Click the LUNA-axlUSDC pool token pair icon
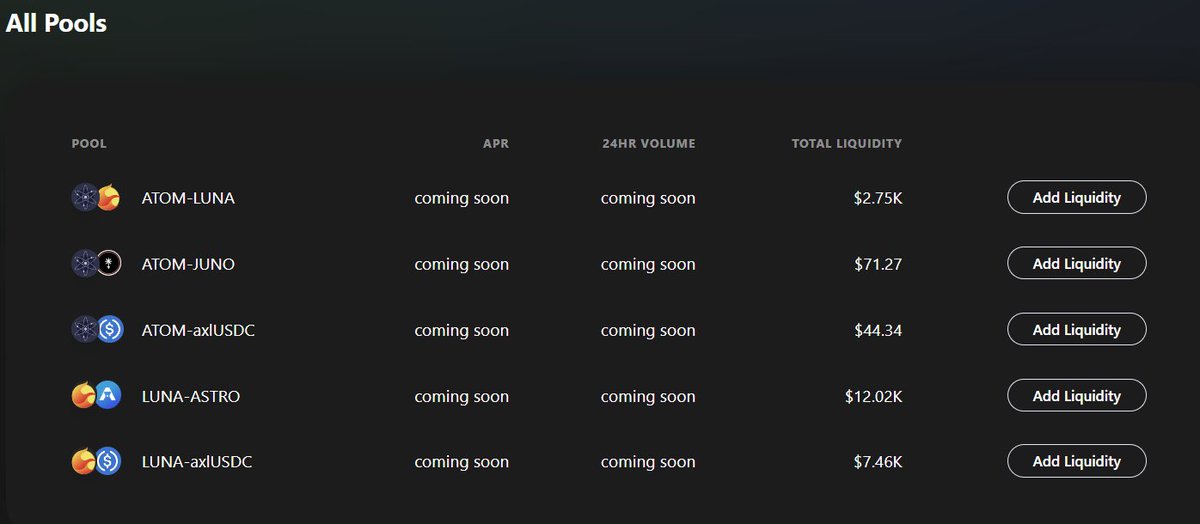Viewport: 1200px width, 524px height. (x=96, y=462)
